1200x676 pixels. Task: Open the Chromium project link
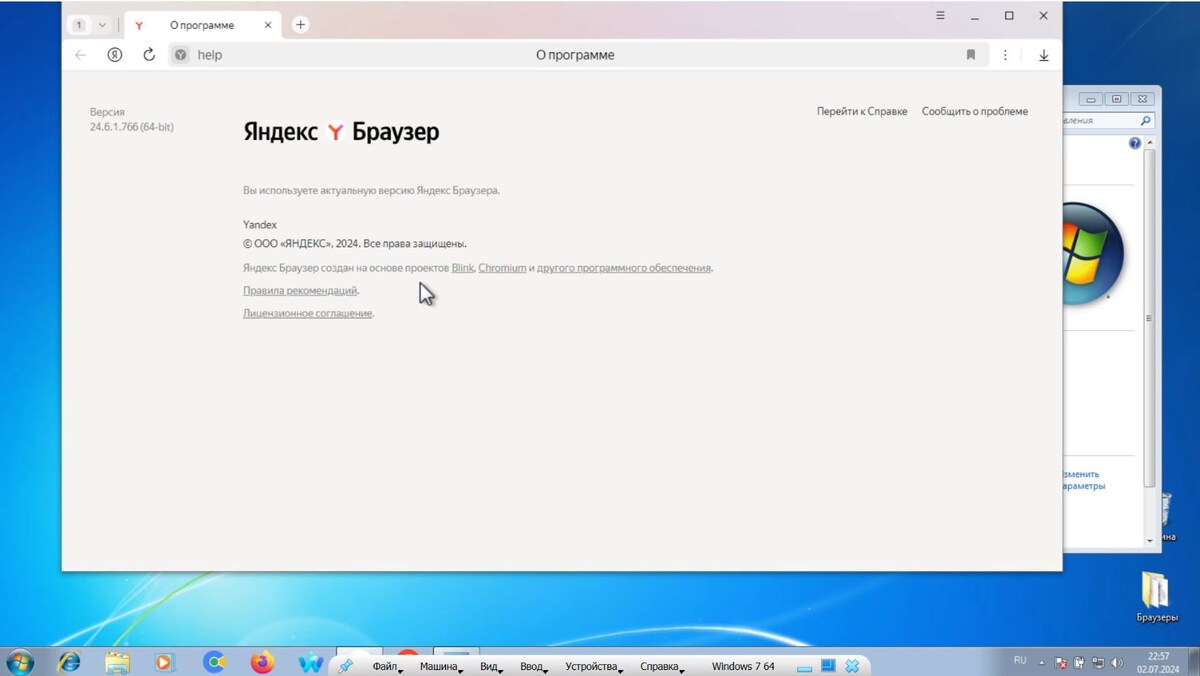coord(502,268)
